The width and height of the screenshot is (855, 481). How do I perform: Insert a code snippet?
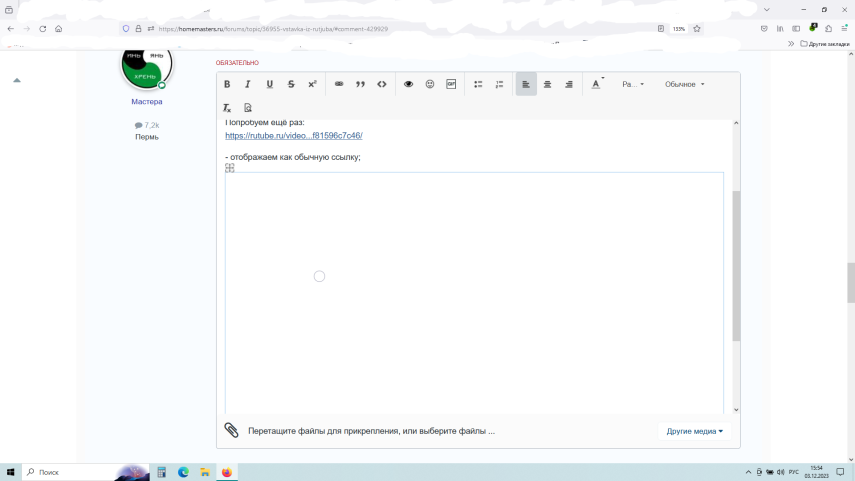pyautogui.click(x=382, y=84)
